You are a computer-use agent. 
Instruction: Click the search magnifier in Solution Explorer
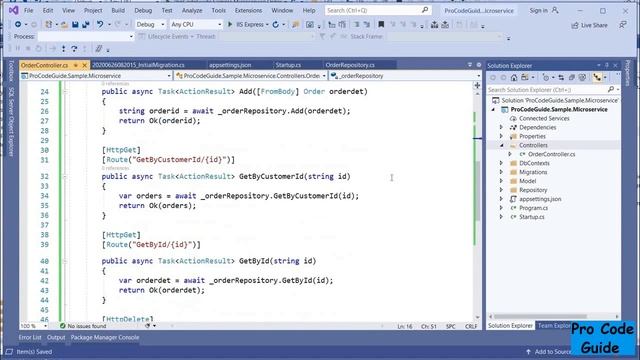pos(611,89)
